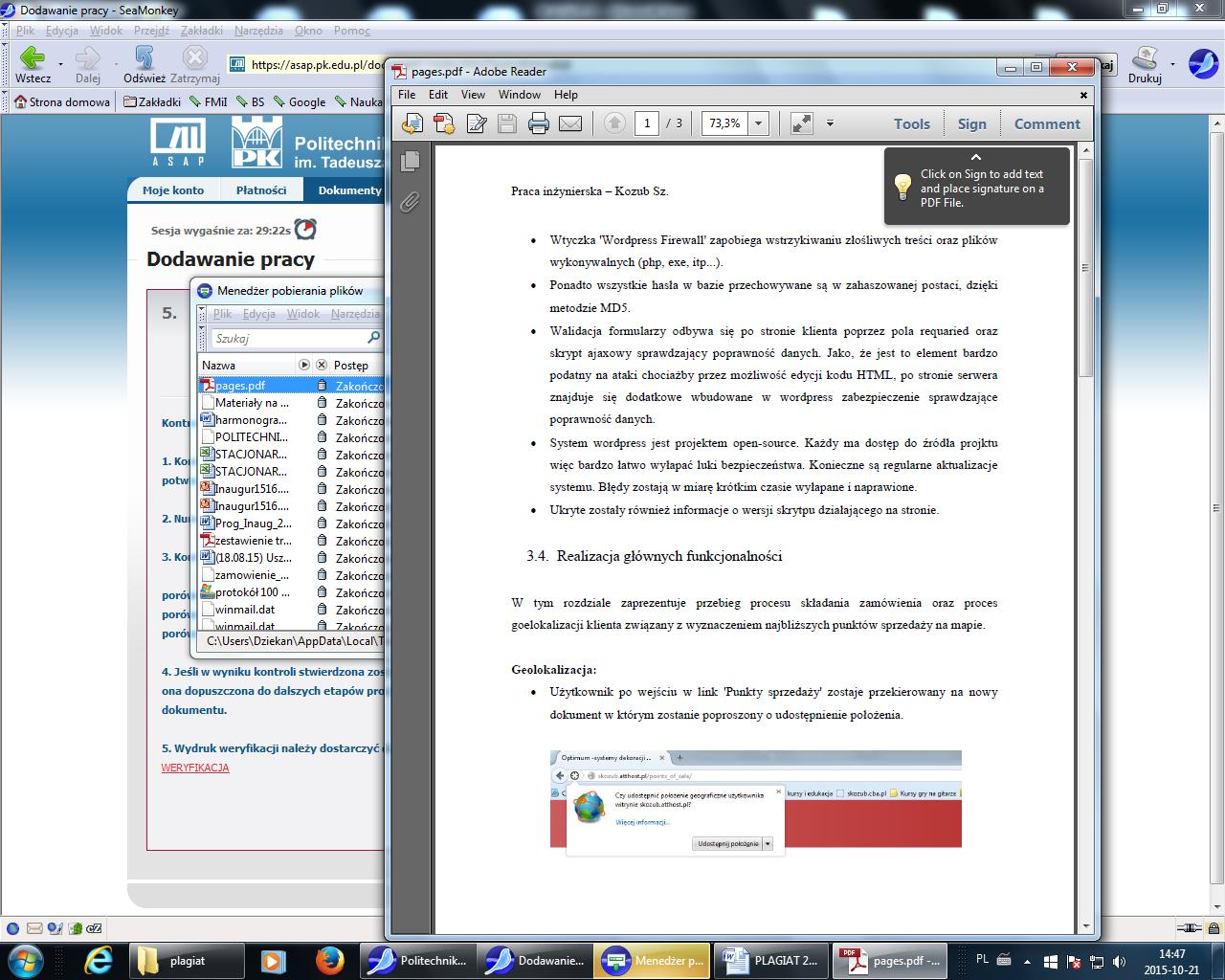The image size is (1225, 980).
Task: Open Windows Media Player from the taskbar
Action: 272,960
